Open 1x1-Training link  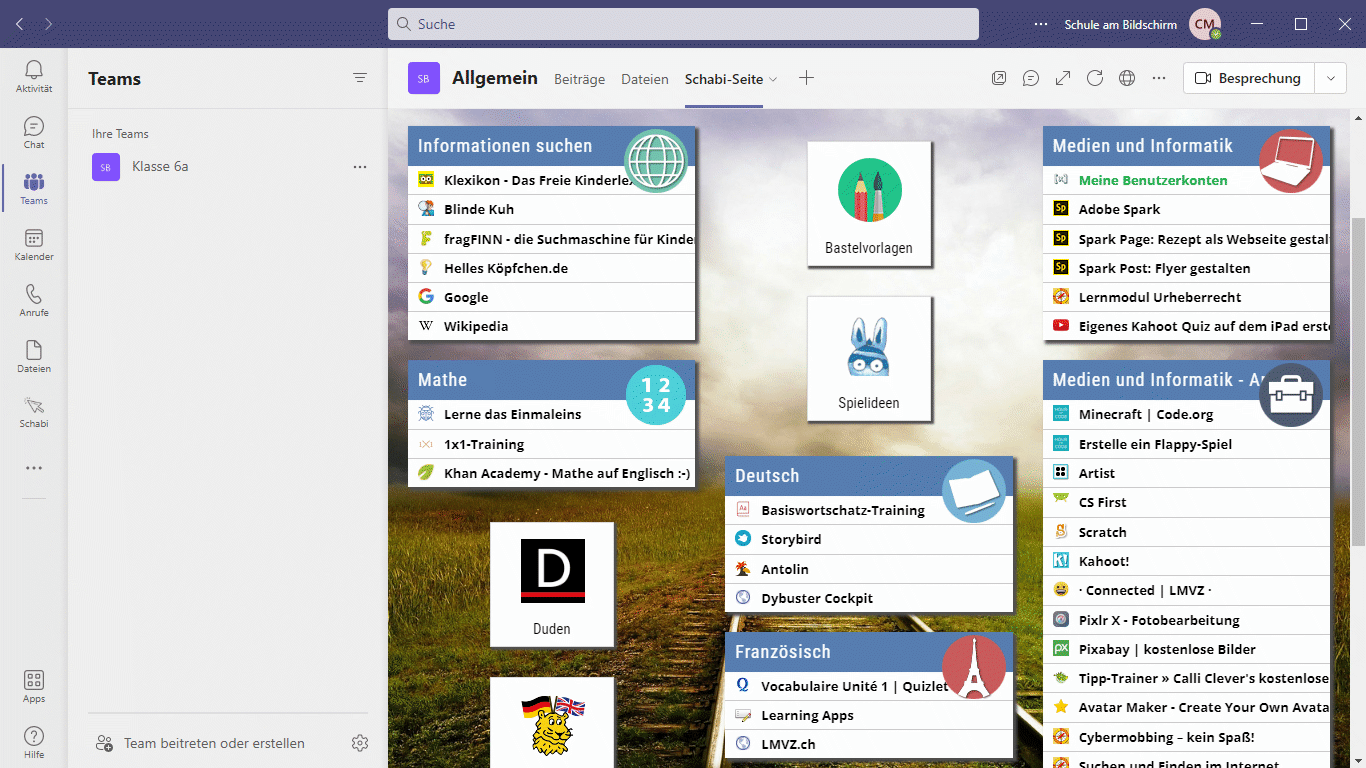552,444
